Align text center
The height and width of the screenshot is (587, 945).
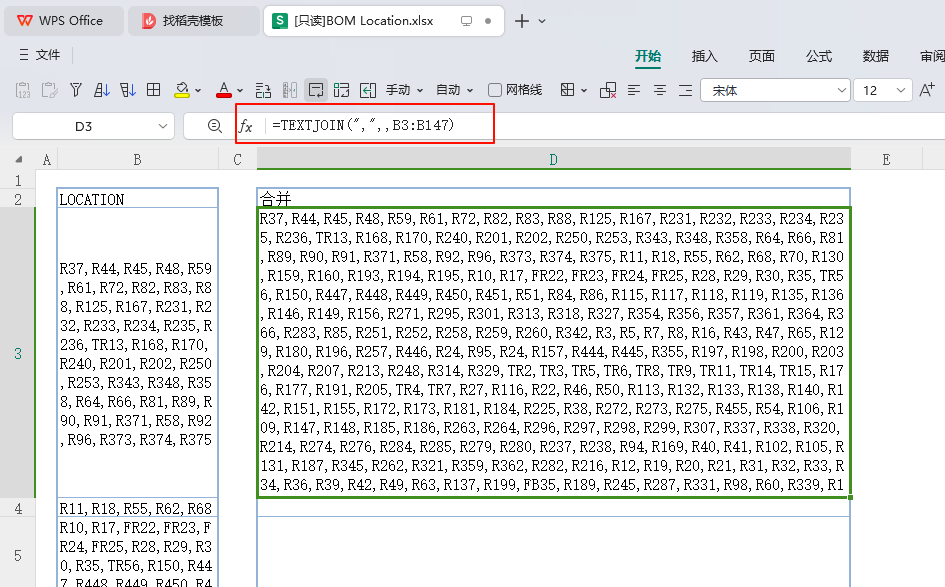(x=660, y=90)
